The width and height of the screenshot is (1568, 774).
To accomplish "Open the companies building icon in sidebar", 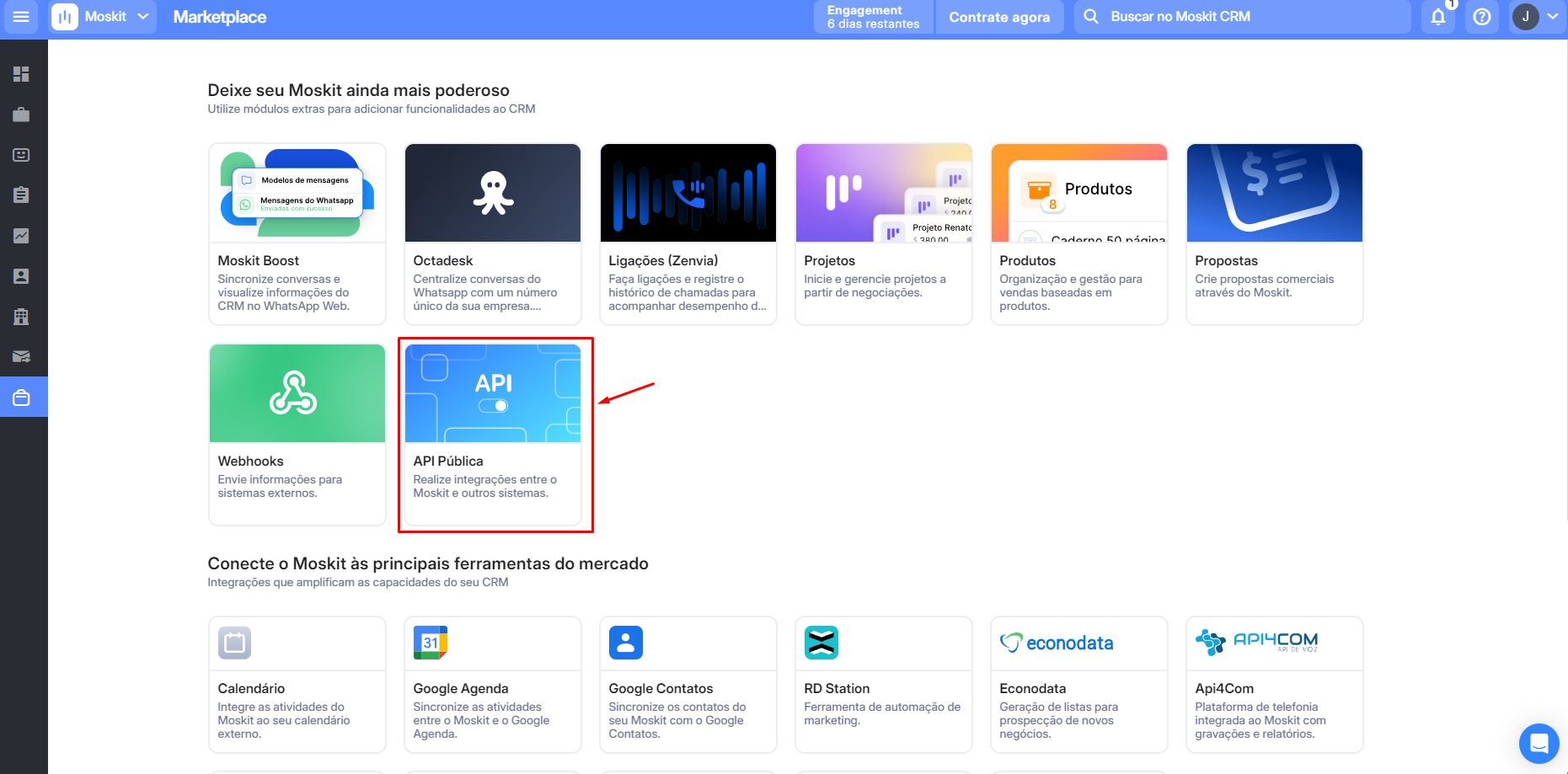I will tap(21, 317).
